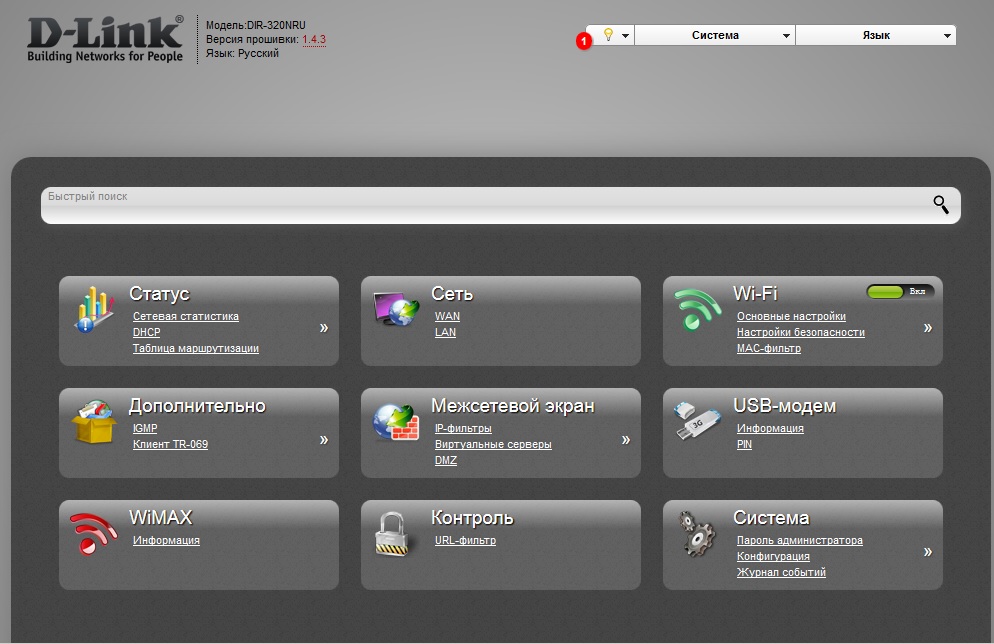Open Пароль администратора link

pyautogui.click(x=799, y=541)
